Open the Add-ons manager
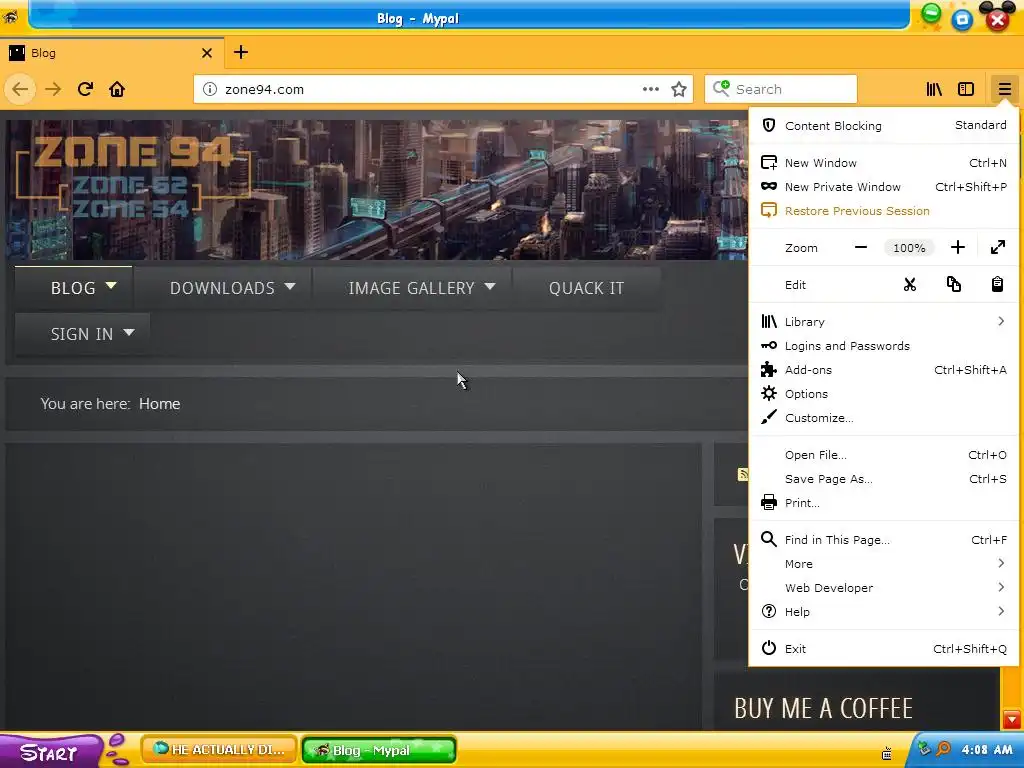 (x=884, y=370)
